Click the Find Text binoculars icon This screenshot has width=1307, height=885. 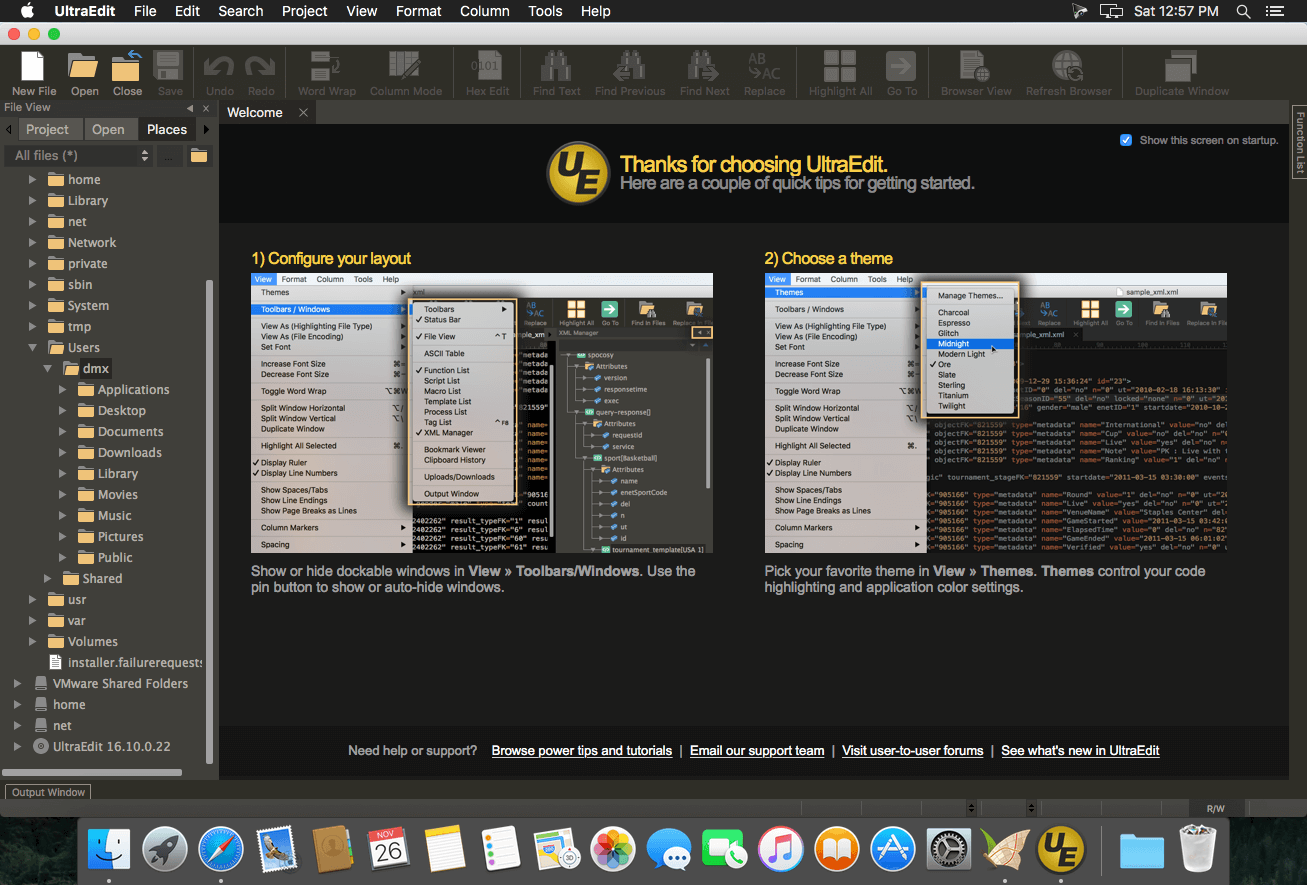coord(556,68)
